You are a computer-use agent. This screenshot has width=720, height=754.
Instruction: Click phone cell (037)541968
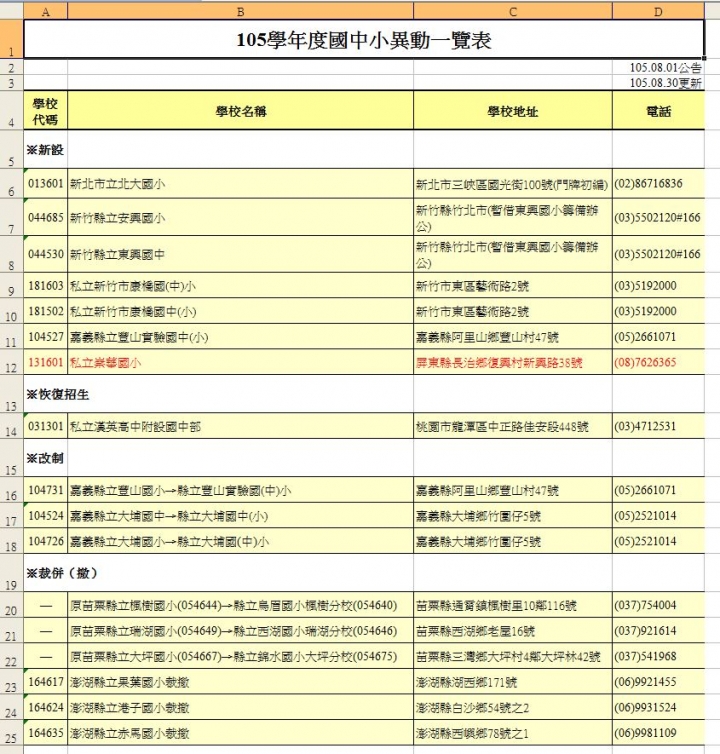coord(658,656)
